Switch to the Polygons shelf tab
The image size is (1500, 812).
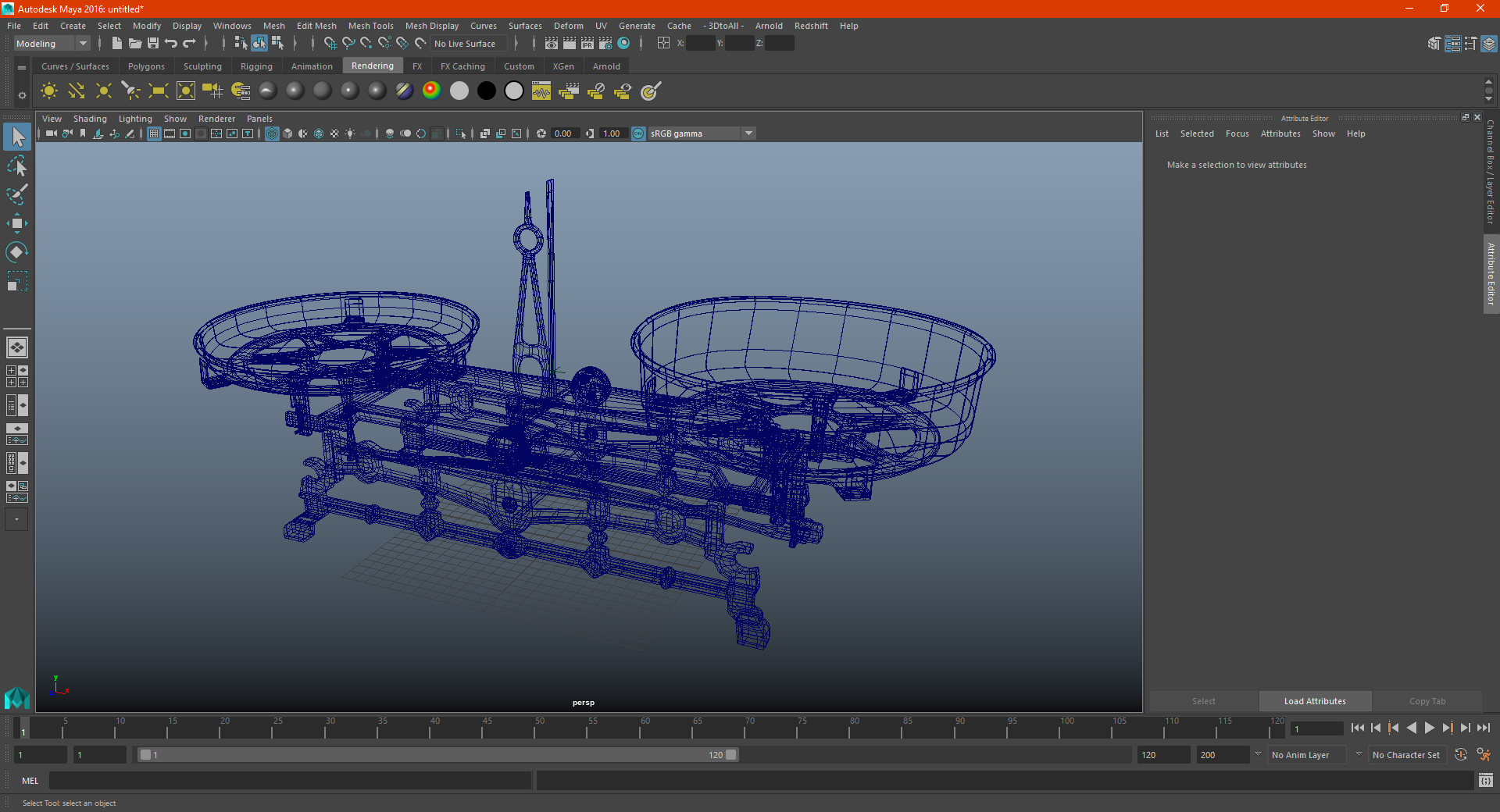click(x=146, y=66)
